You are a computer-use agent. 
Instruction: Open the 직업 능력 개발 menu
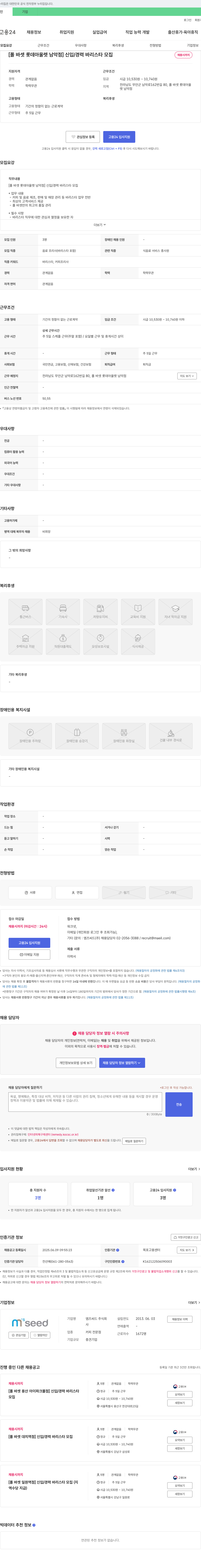click(x=137, y=32)
